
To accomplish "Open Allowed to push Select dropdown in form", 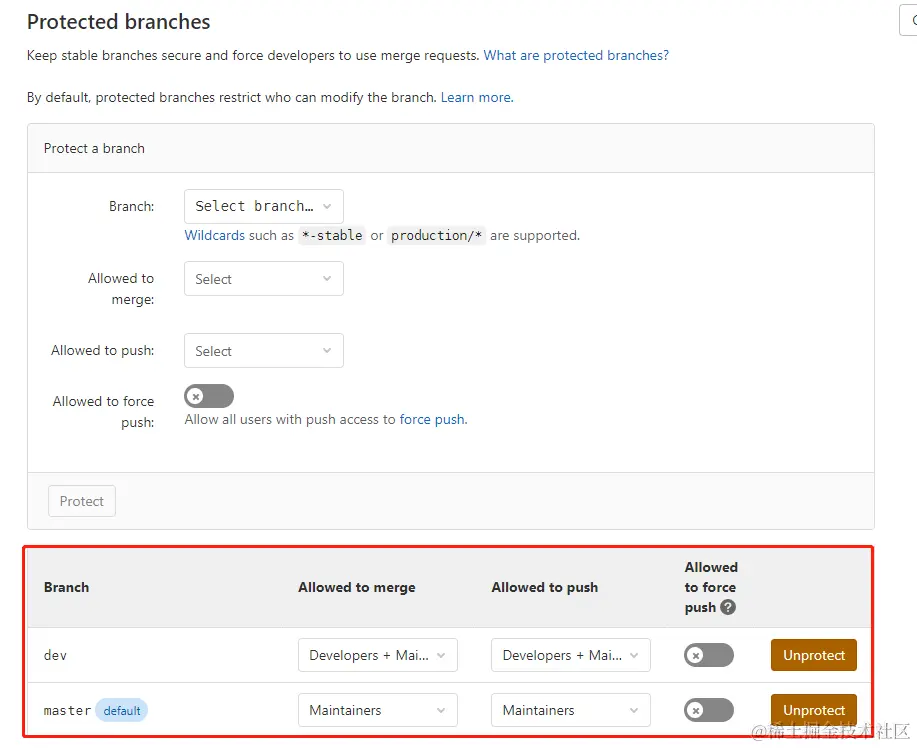I will tap(264, 350).
